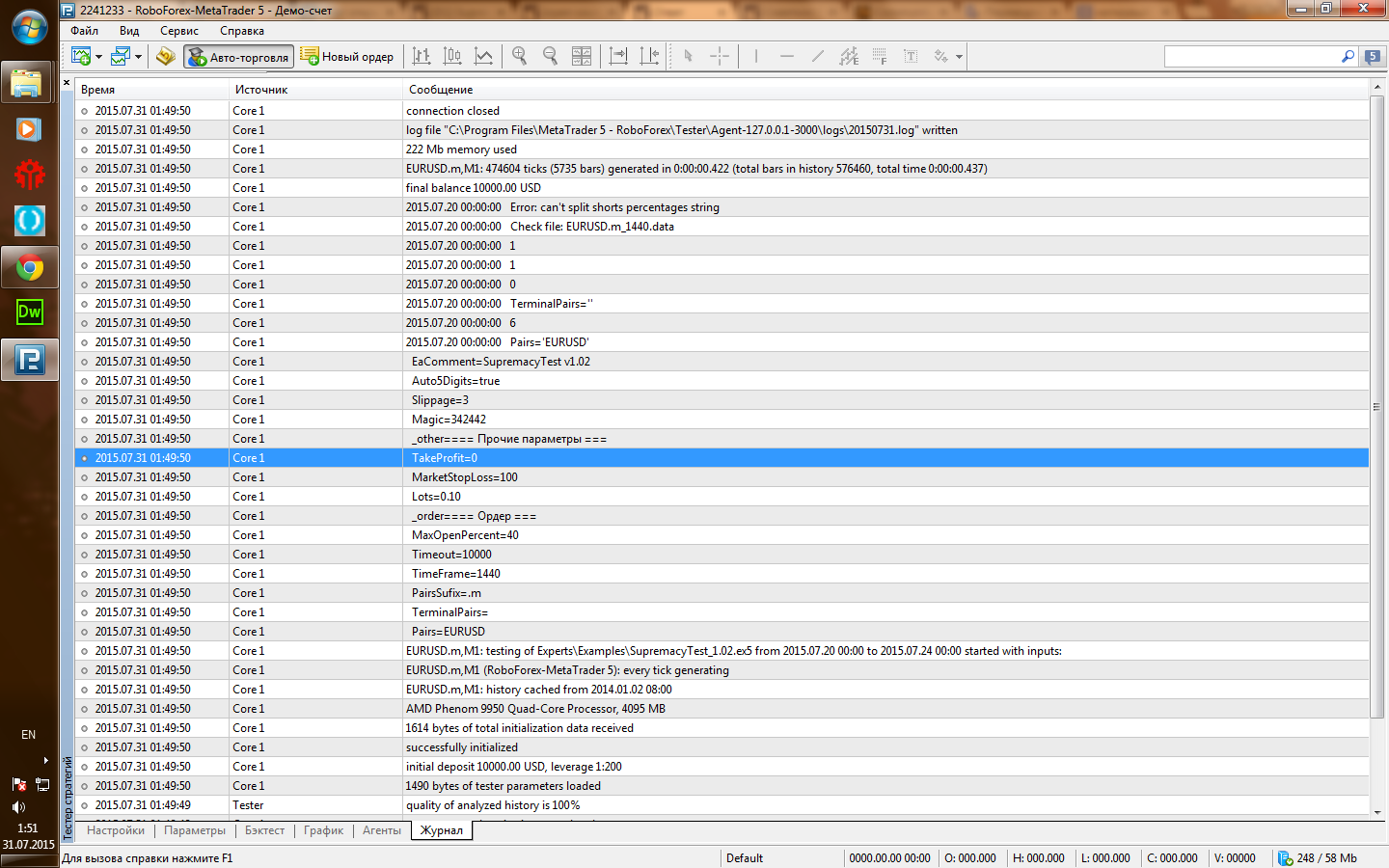Click the Сообщение column header
Image resolution: width=1389 pixels, height=868 pixels.
tap(886, 90)
